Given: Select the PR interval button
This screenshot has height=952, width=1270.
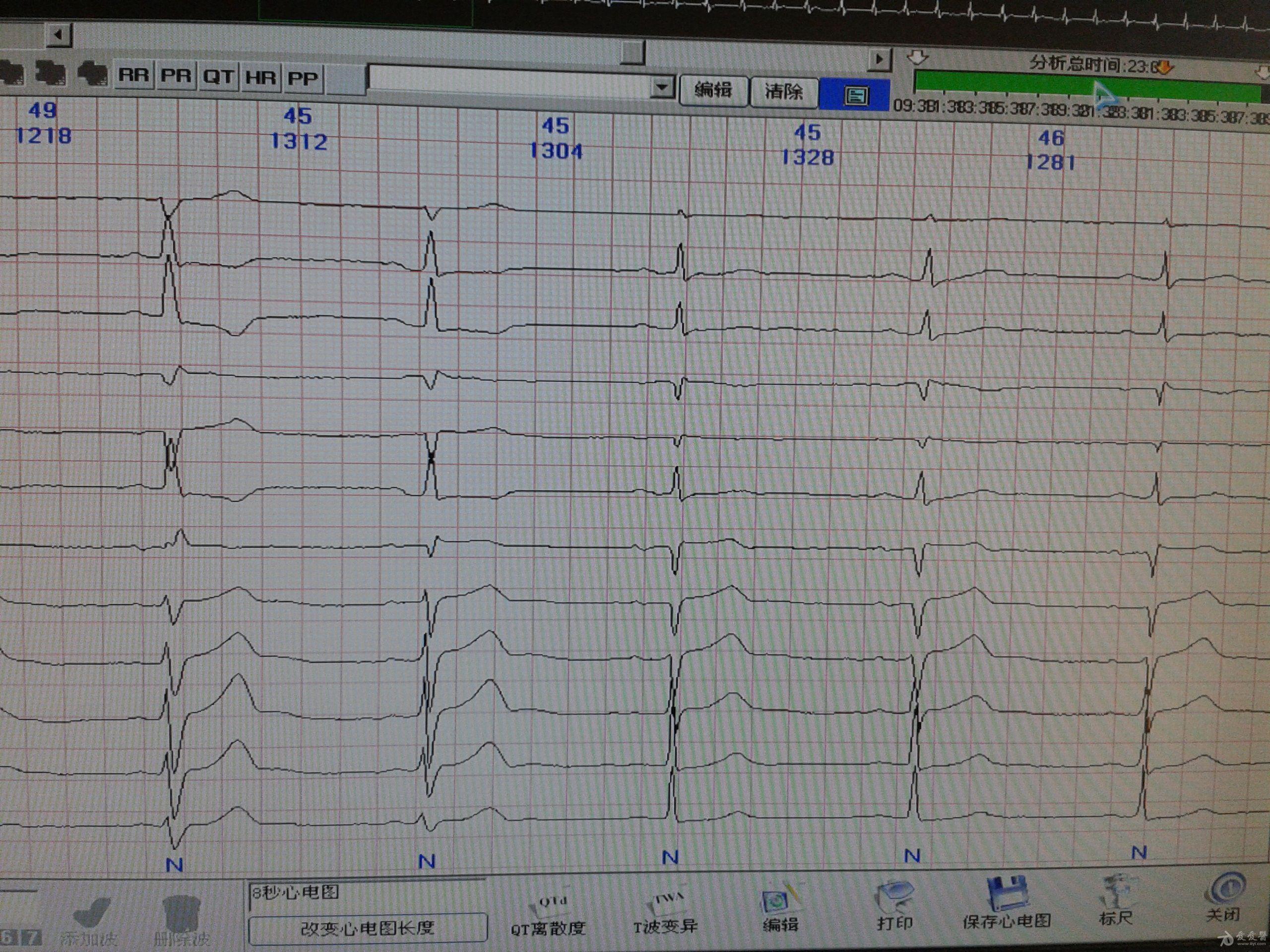Looking at the screenshot, I should [x=176, y=76].
